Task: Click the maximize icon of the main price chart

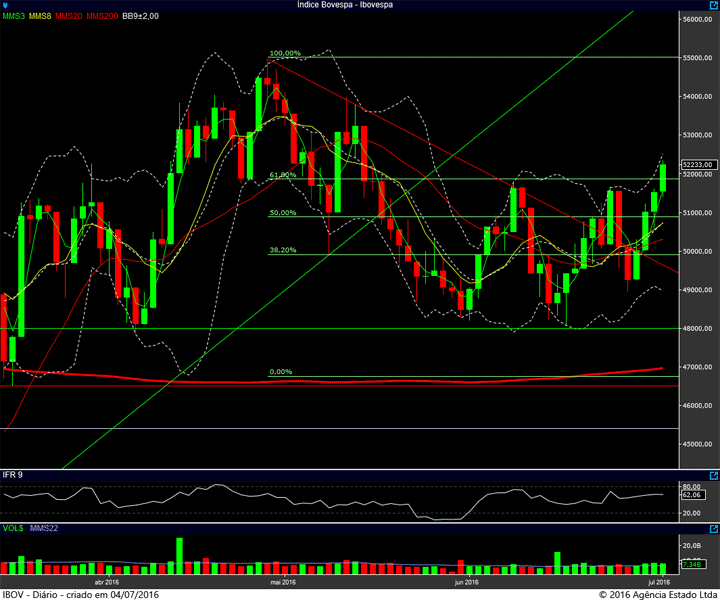Action: click(714, 5)
